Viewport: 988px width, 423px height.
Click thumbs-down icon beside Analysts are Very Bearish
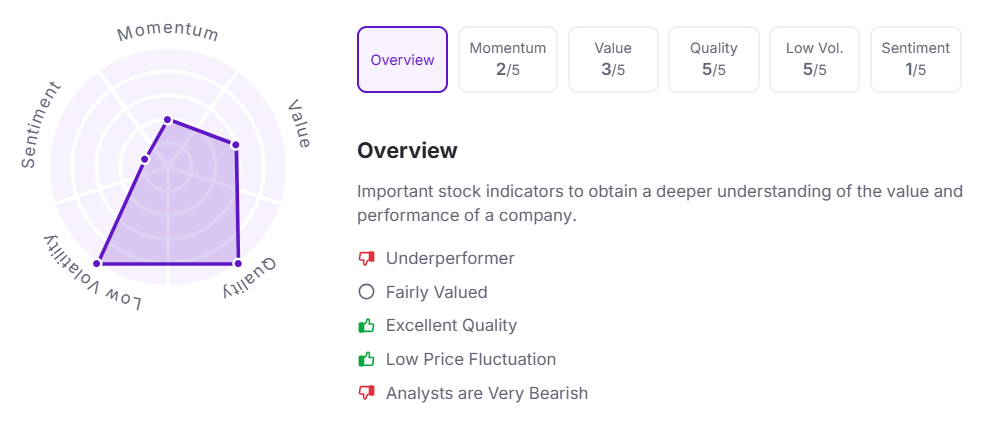pos(366,393)
